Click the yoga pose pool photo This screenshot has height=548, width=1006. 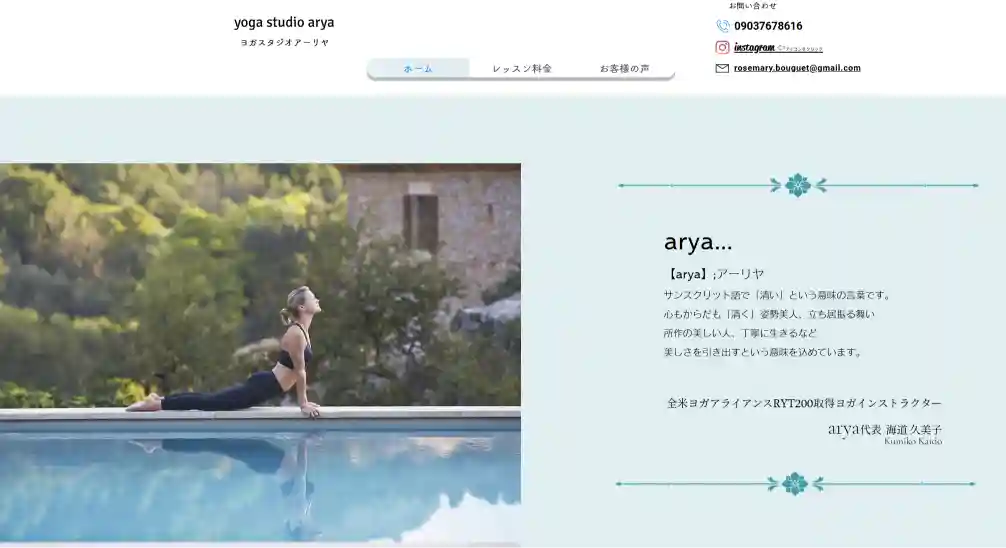pos(260,352)
